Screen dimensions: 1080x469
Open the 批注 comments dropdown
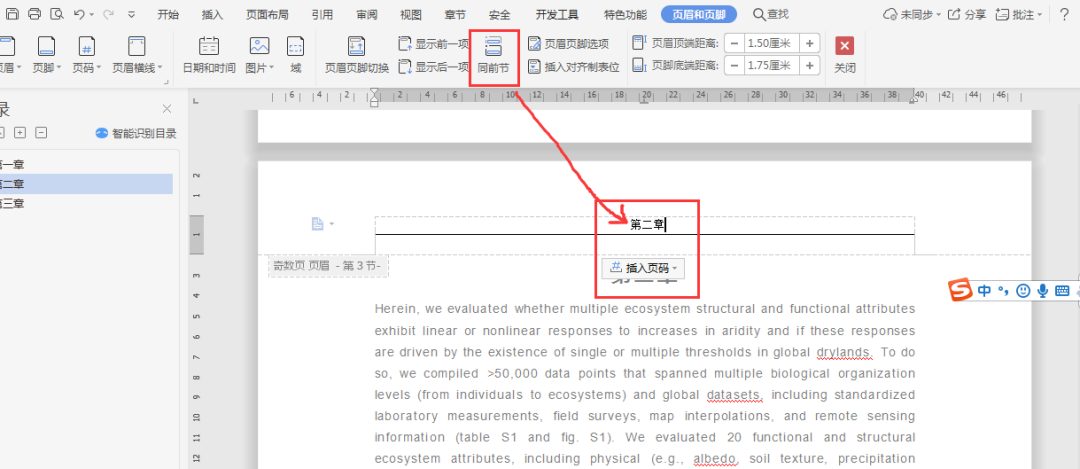[x=1018, y=14]
